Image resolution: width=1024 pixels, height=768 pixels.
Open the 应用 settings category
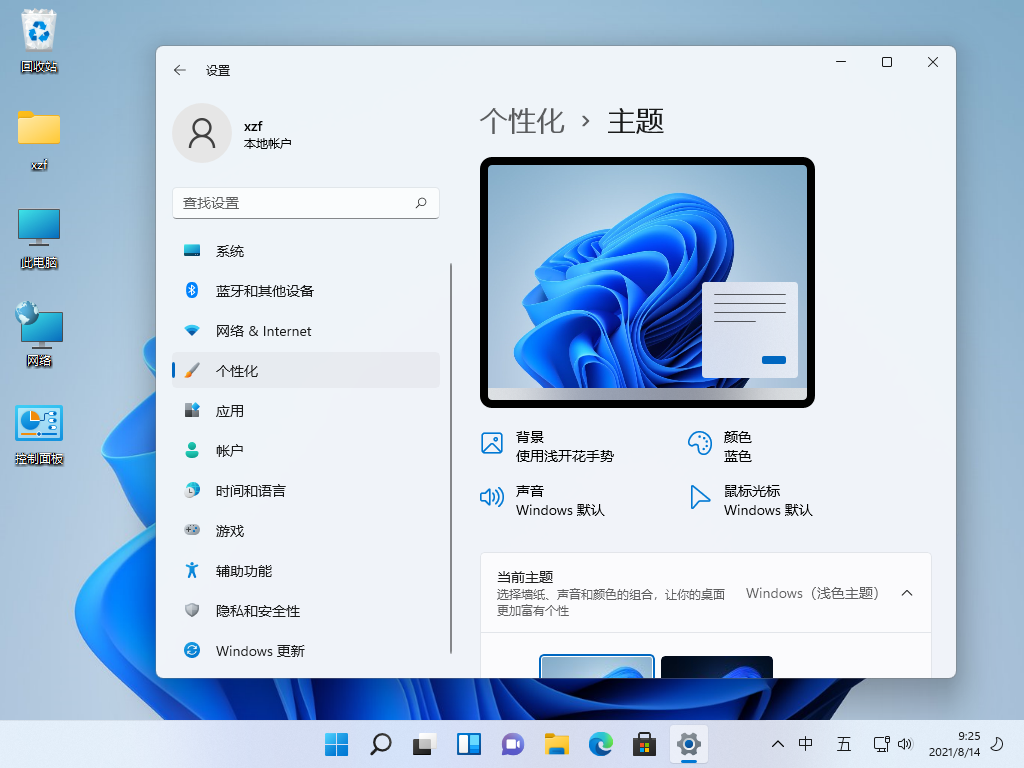coord(306,411)
